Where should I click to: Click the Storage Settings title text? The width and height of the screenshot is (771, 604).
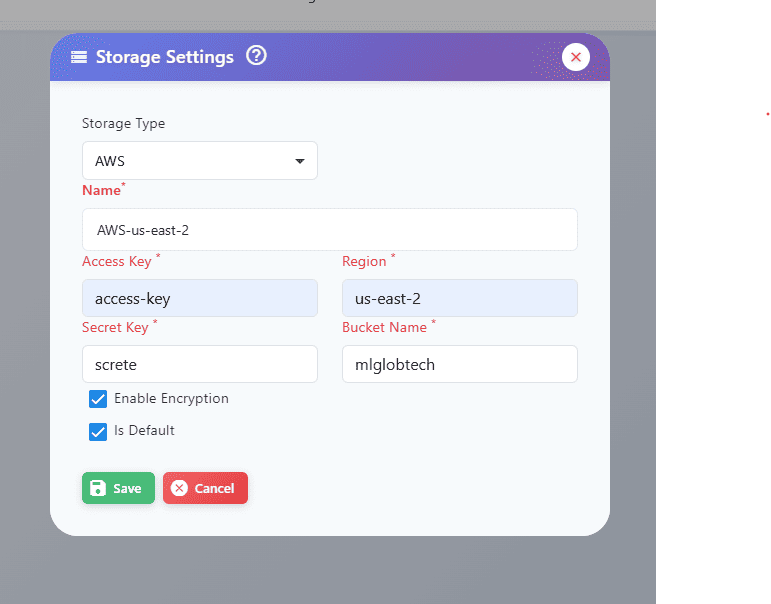coord(165,57)
